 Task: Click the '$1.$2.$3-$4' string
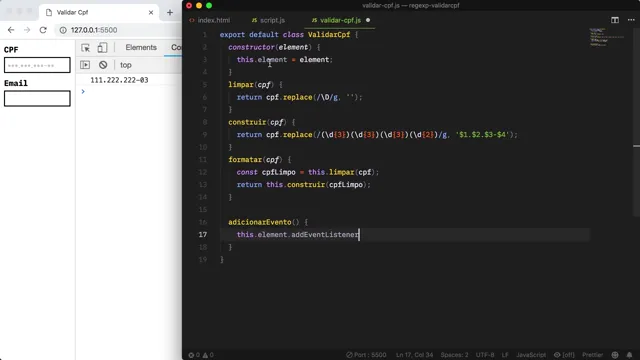(x=482, y=135)
